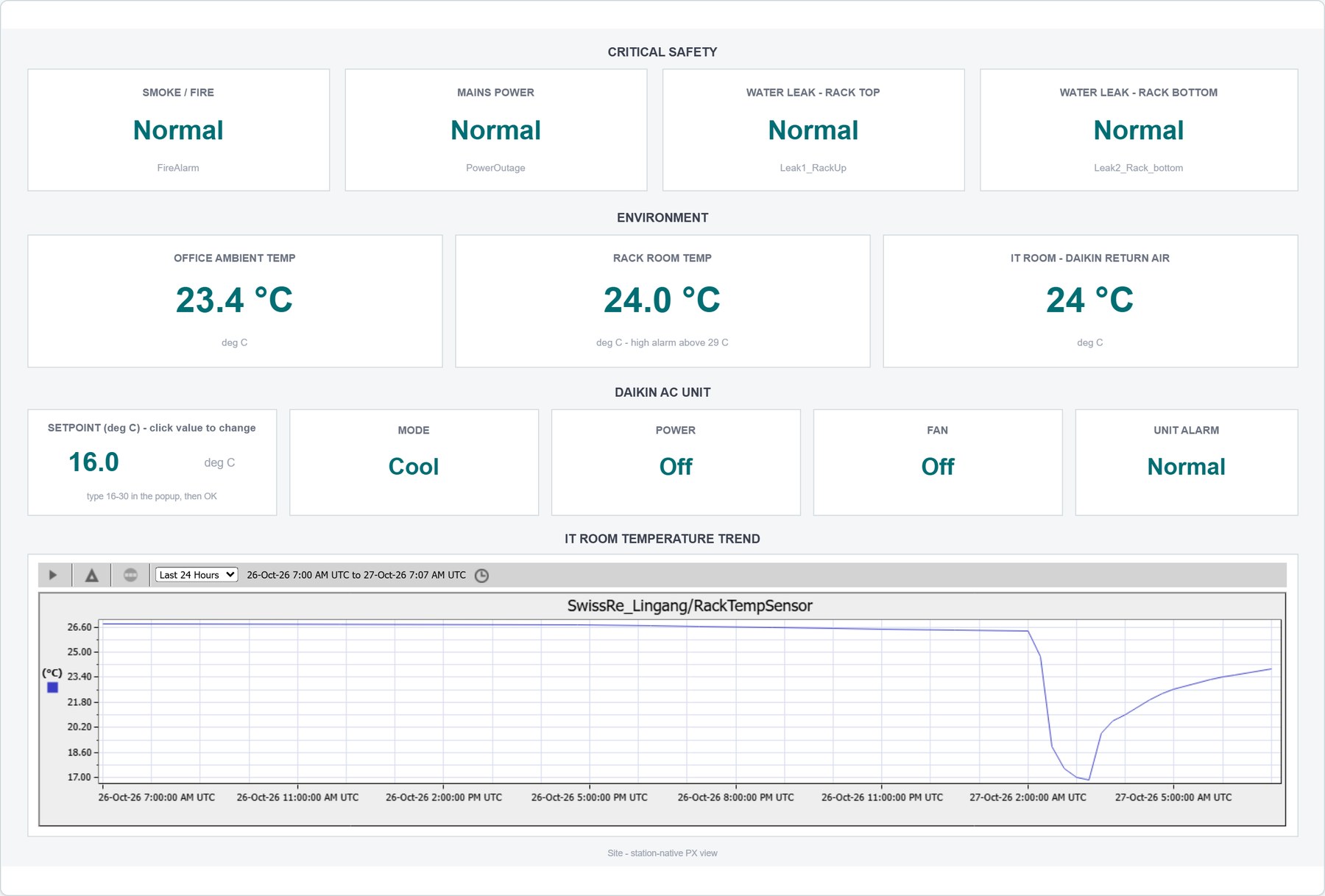Click the play button in chart toolbar
The height and width of the screenshot is (896, 1325).
(x=53, y=575)
